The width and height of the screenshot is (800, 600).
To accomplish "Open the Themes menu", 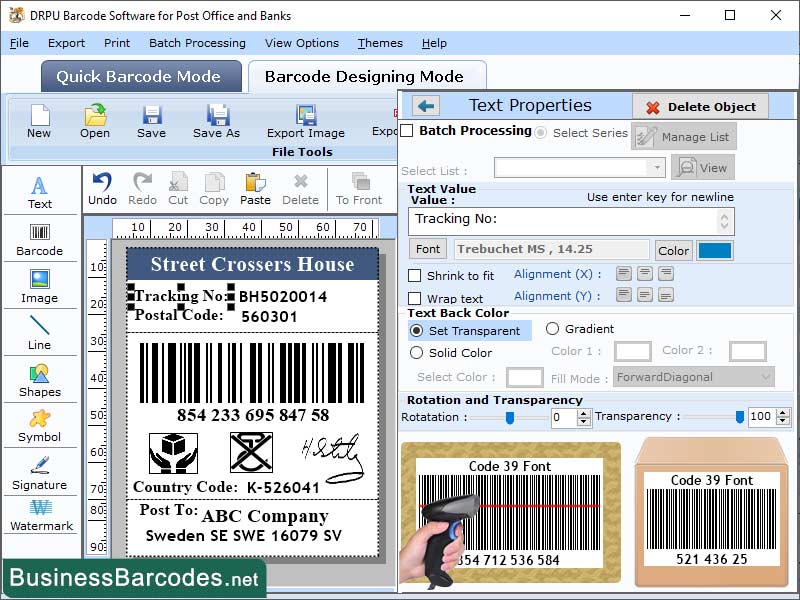I will 379,43.
